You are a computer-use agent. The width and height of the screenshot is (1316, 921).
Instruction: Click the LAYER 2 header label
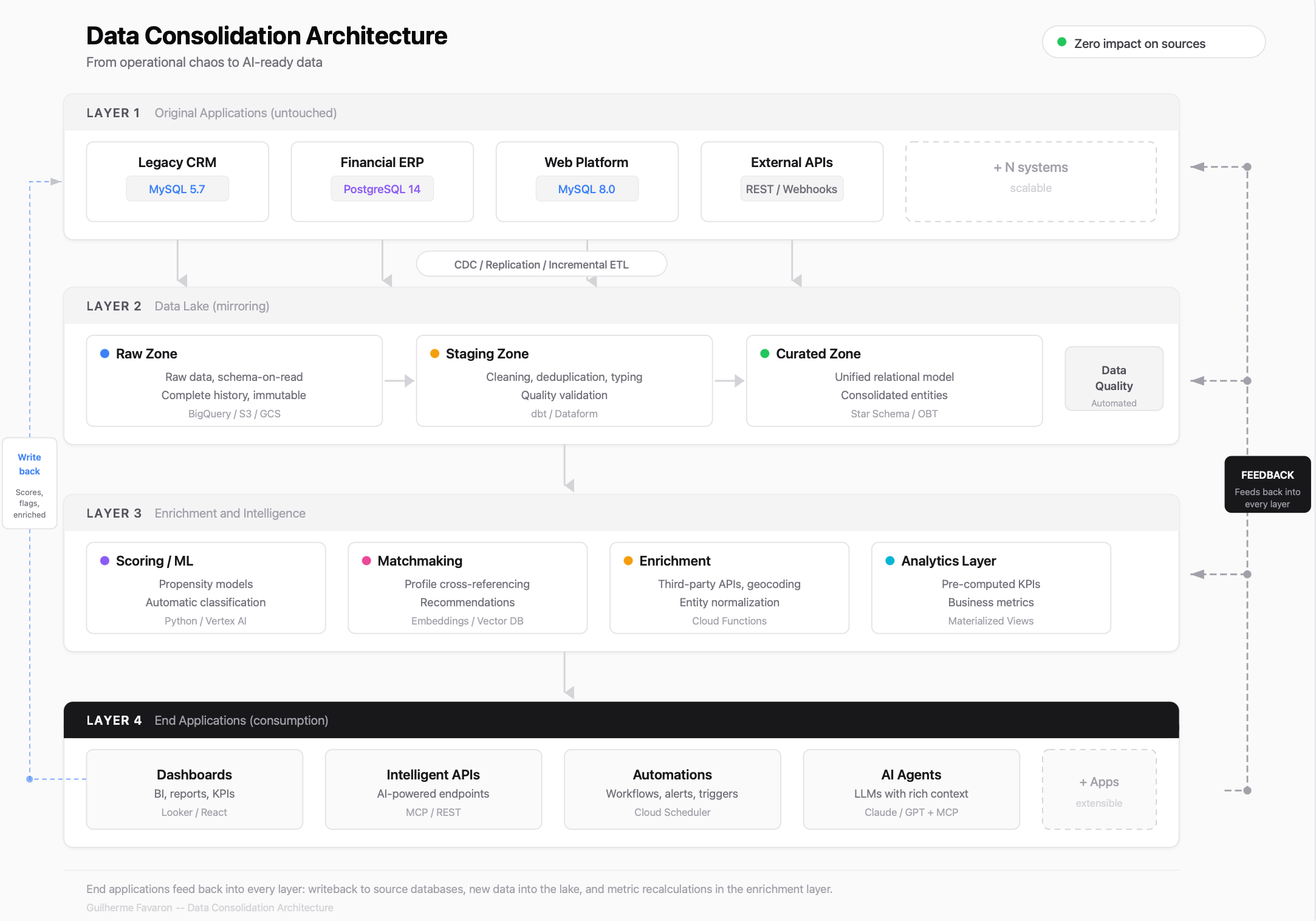coord(114,306)
